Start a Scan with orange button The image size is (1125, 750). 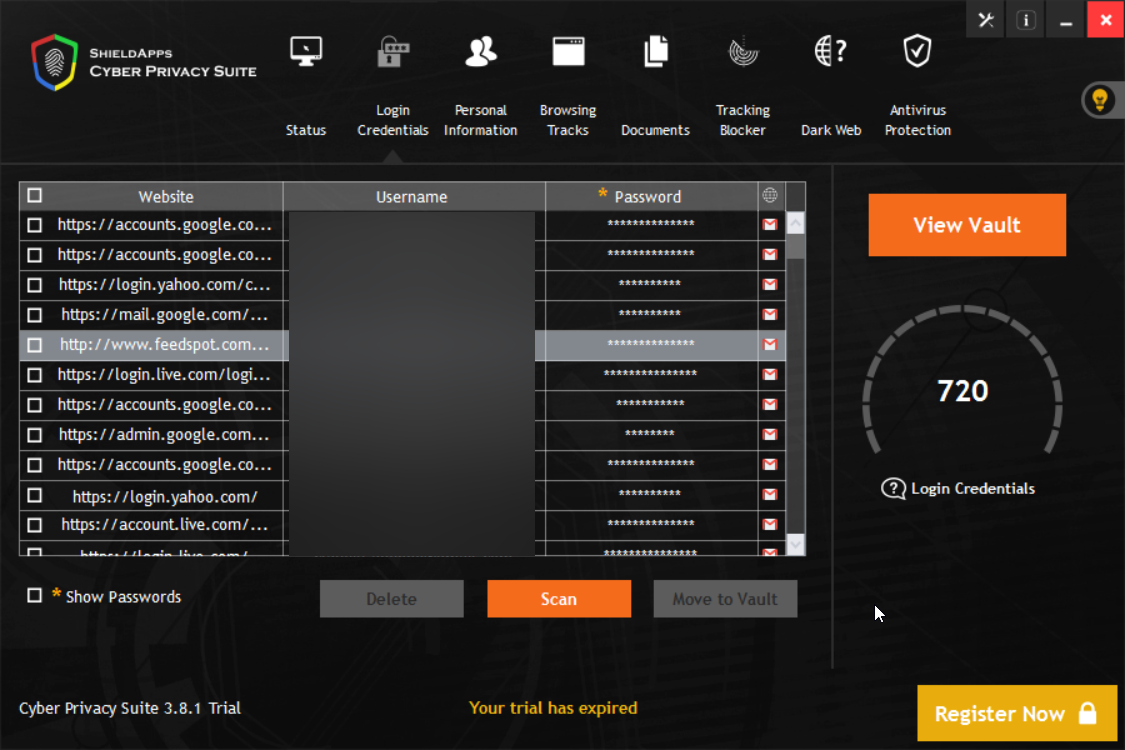coord(559,599)
